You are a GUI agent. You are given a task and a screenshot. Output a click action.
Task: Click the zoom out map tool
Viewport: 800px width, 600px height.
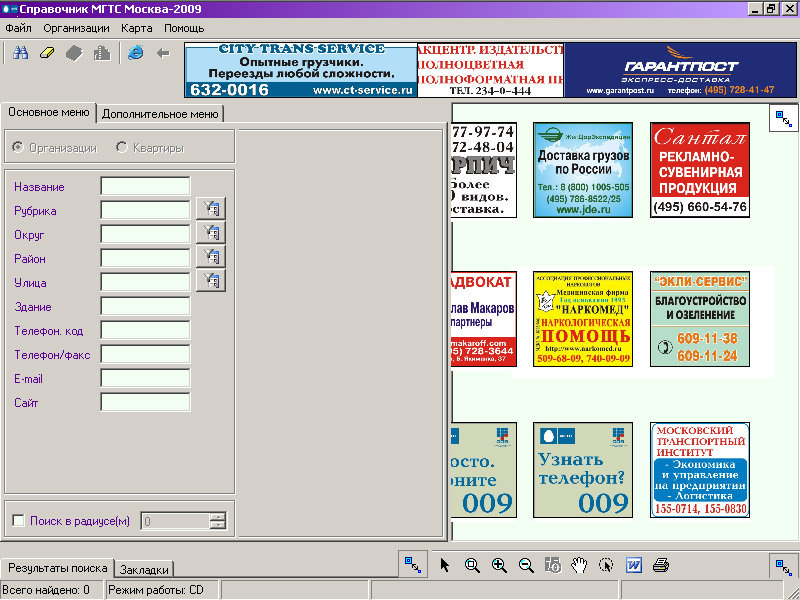click(526, 565)
